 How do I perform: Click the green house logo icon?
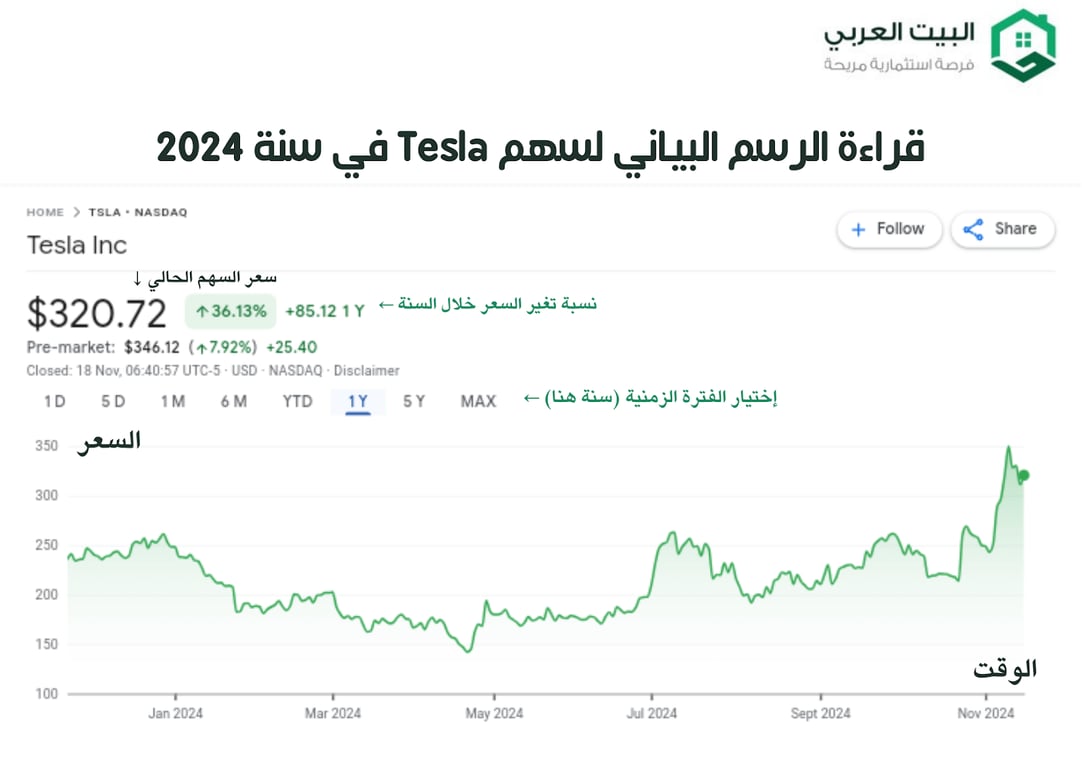coord(1023,46)
